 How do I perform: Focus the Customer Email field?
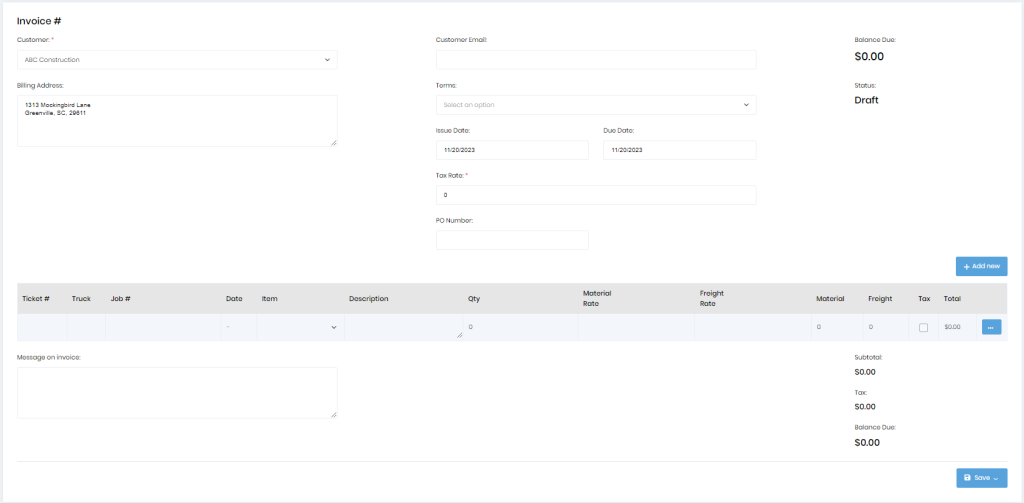(x=596, y=60)
